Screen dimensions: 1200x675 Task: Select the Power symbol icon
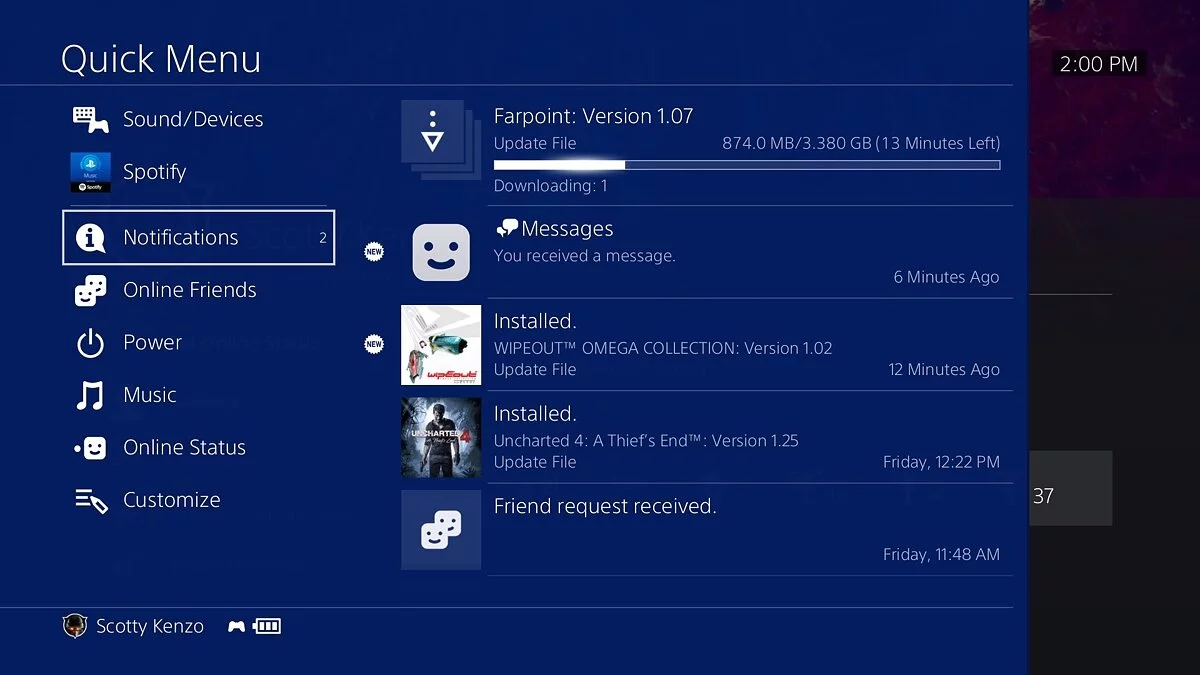(x=91, y=343)
